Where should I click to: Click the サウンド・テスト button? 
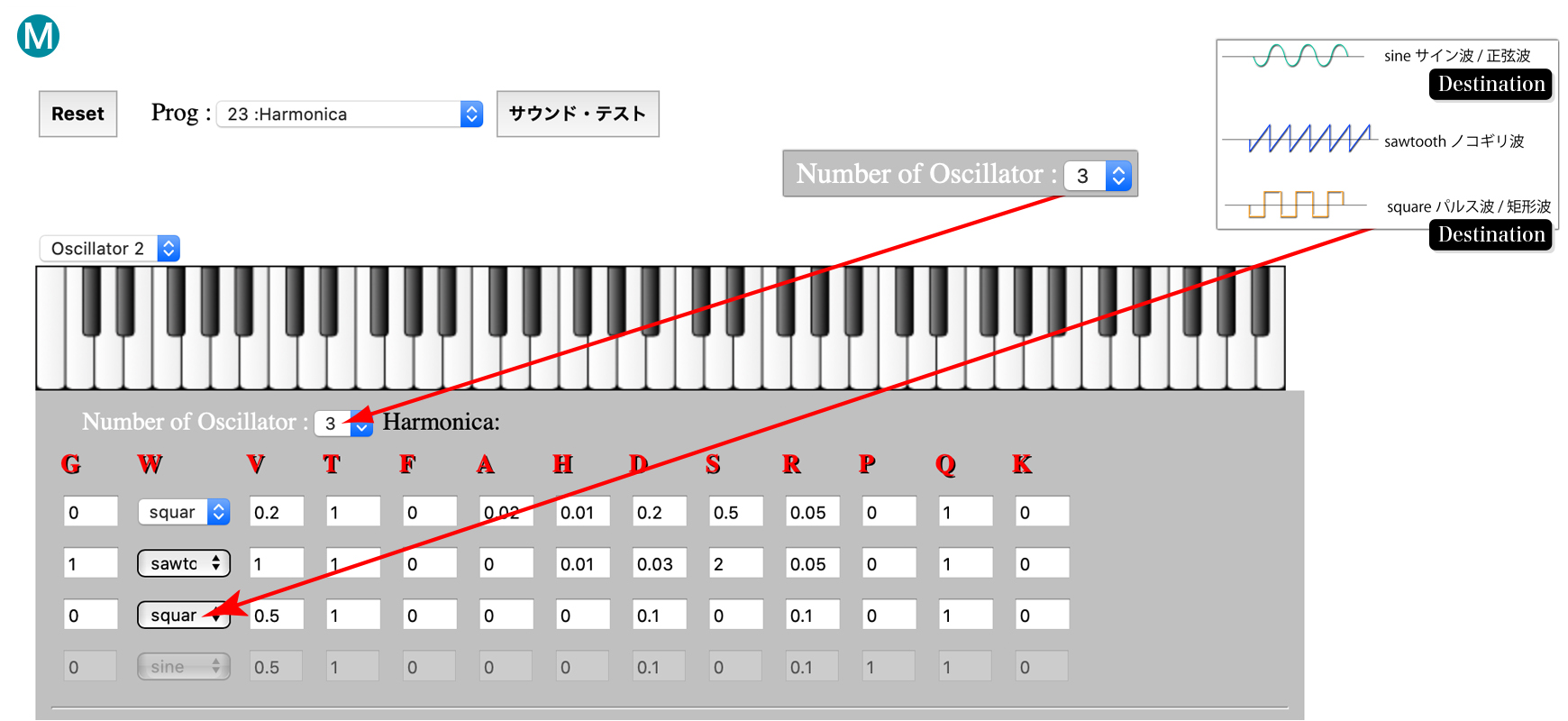pos(578,114)
